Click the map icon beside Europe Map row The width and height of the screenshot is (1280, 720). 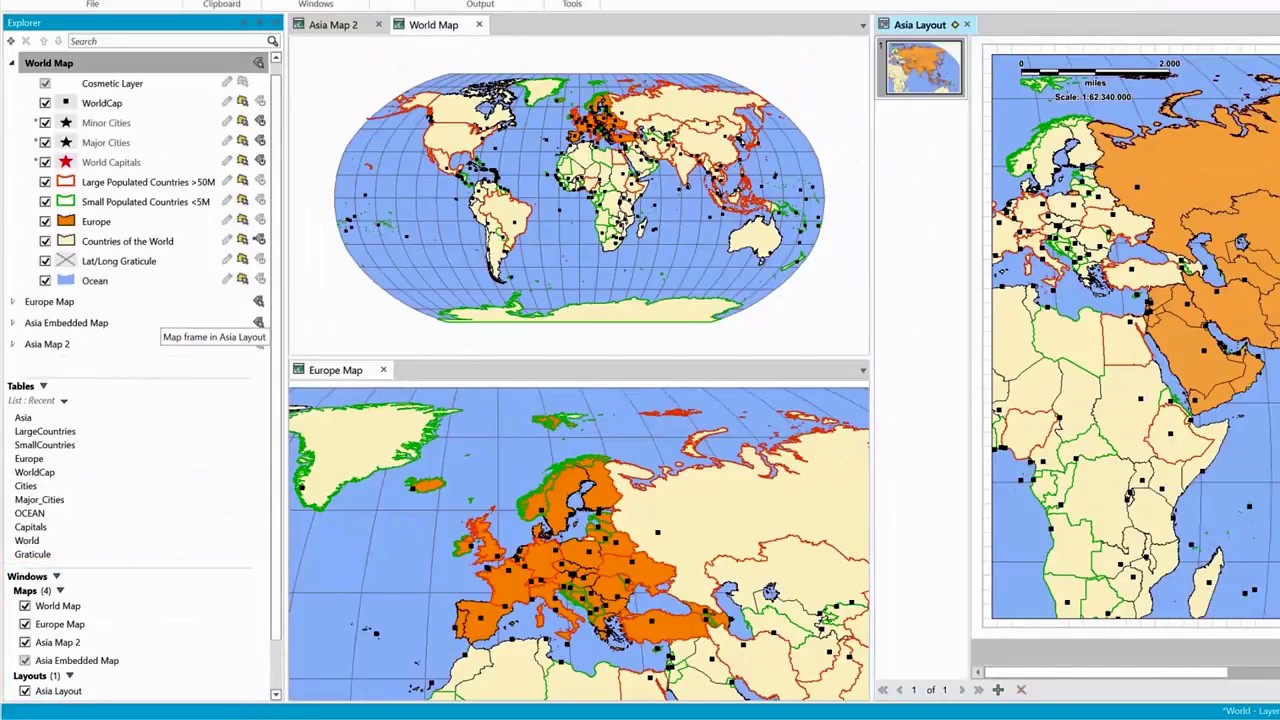(x=259, y=301)
